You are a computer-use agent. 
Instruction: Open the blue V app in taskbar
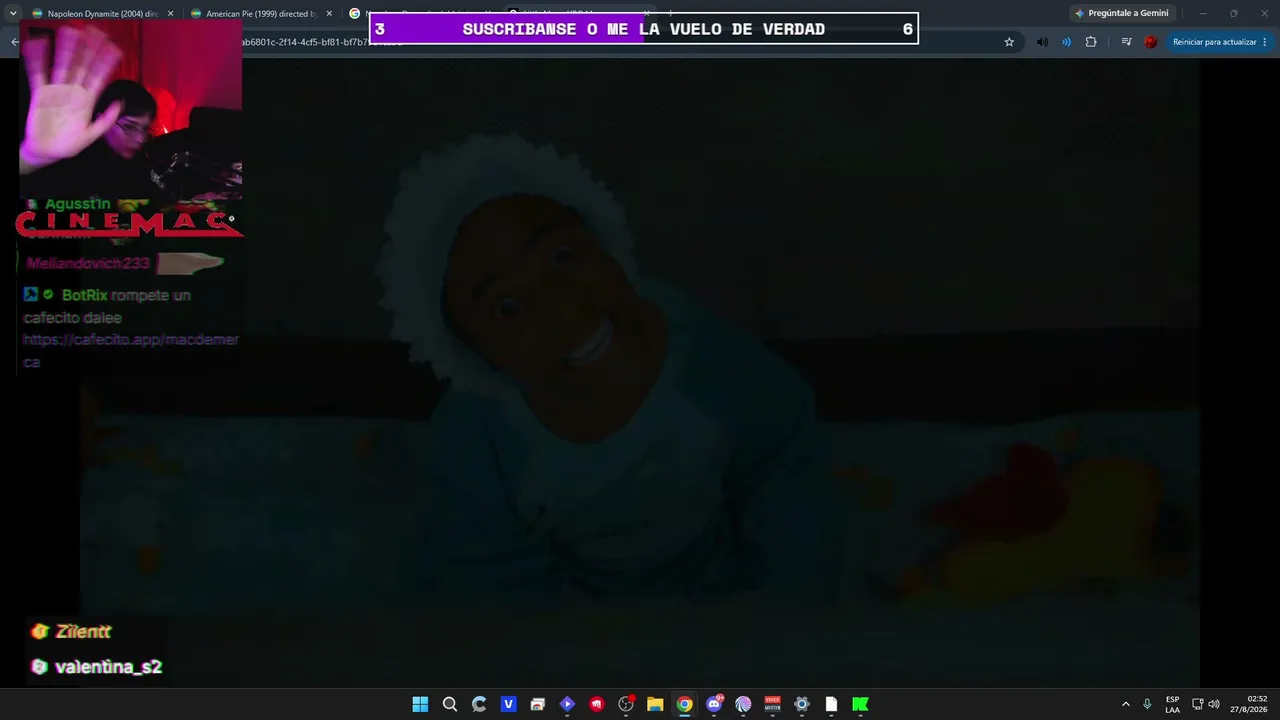508,704
